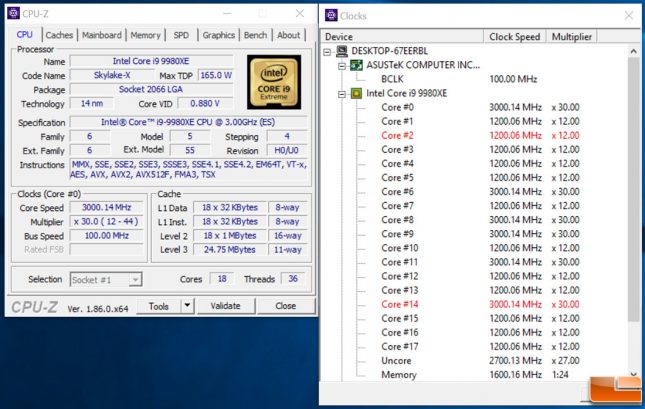
Task: Click the Code Name value Skylake-X
Action: click(112, 75)
